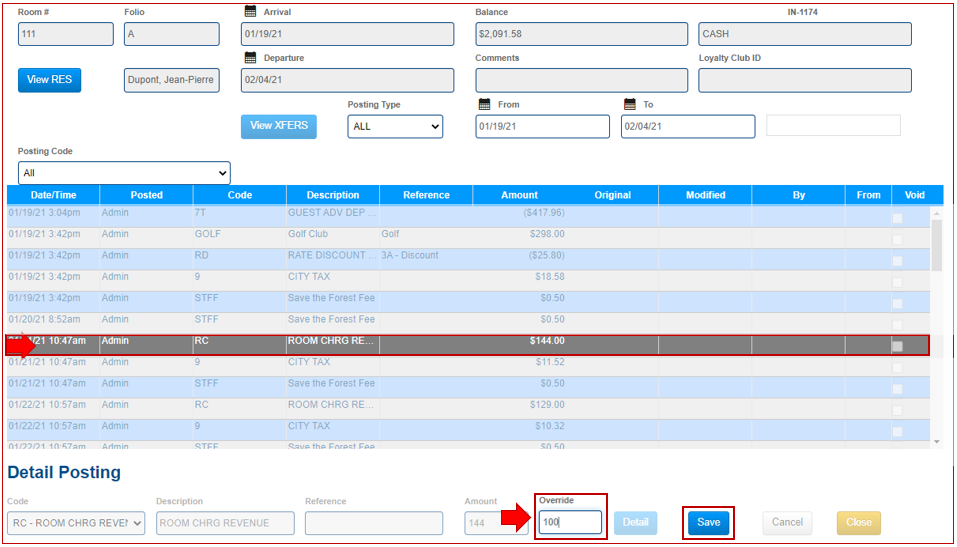Click the Departure calendar icon
957x547 pixels.
click(250, 58)
